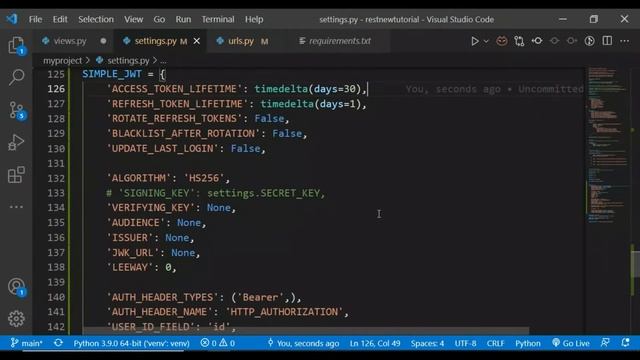Screen dimensions: 640x360
Task: Click the code minimap overview
Action: pyautogui.click(x=607, y=145)
